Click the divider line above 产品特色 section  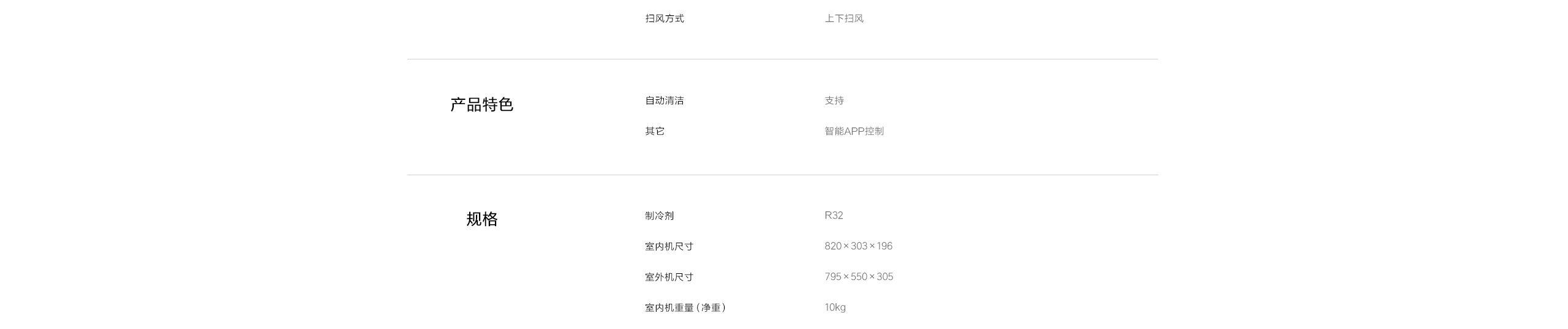pos(782,59)
